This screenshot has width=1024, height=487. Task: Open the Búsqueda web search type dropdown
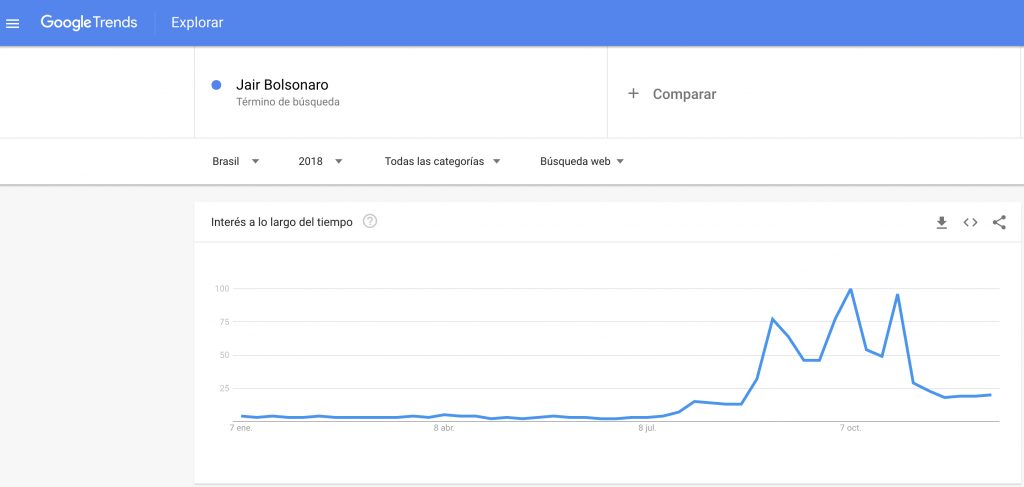pyautogui.click(x=582, y=161)
